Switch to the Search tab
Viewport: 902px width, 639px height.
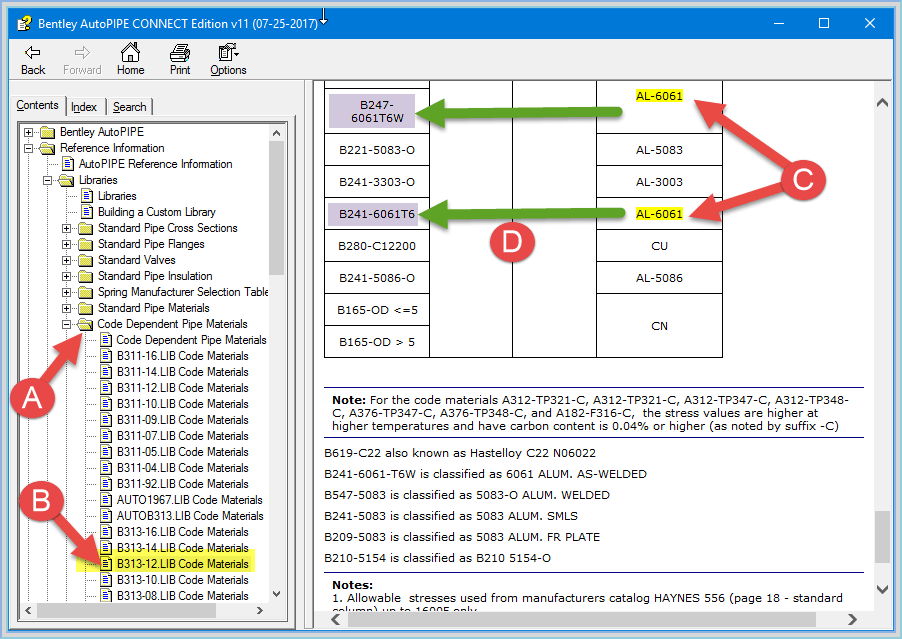tap(129, 107)
